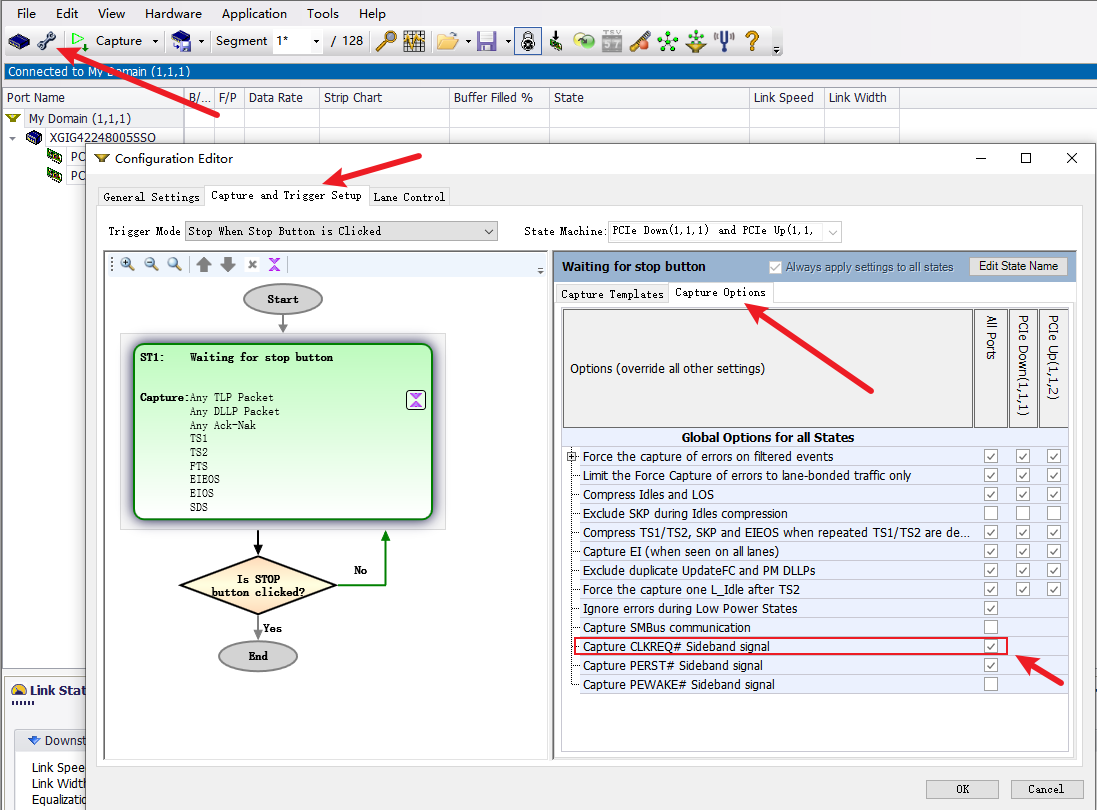The height and width of the screenshot is (810, 1097).
Task: Click the download-to-board arrow icon
Action: coord(556,41)
